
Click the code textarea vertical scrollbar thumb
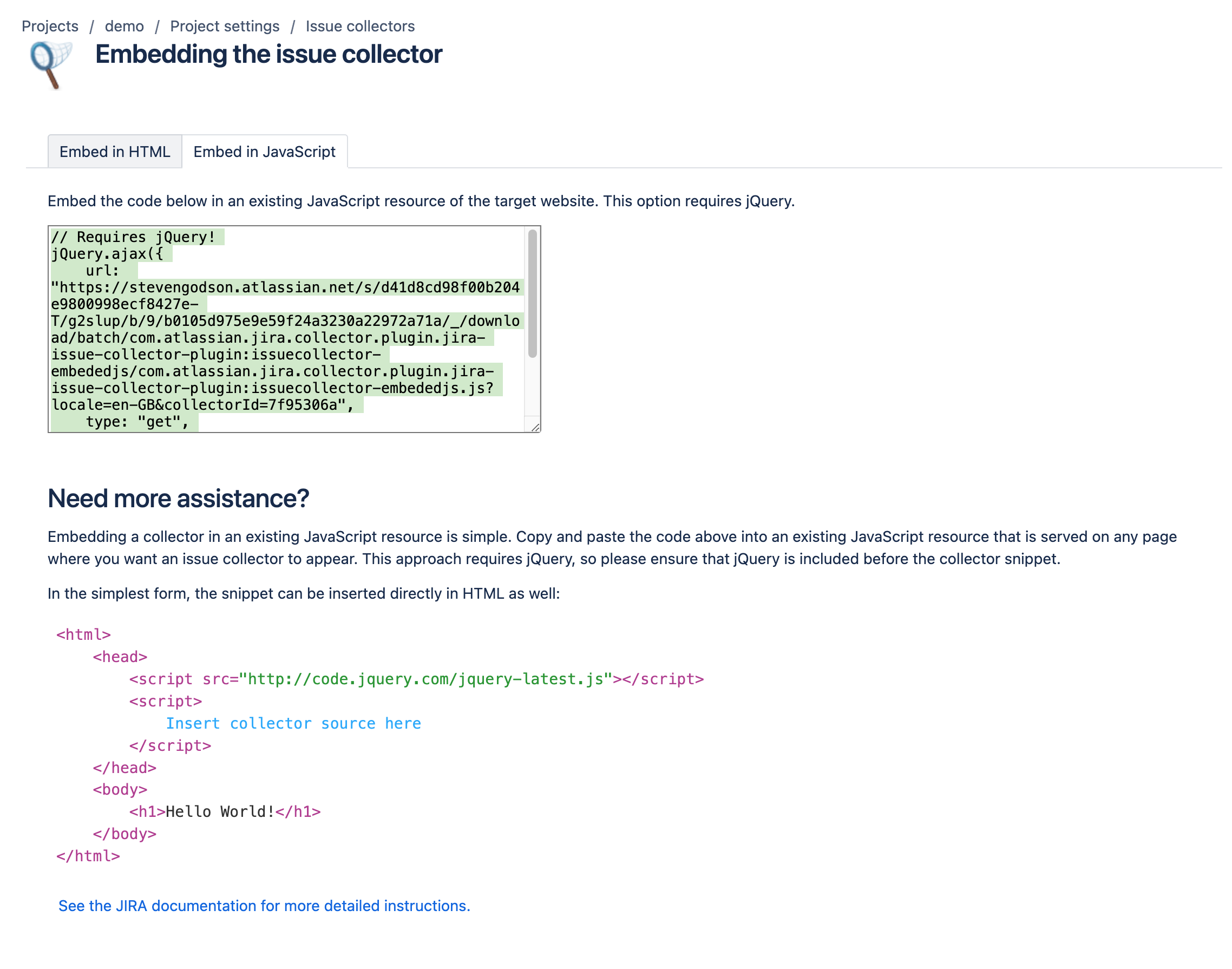coord(532,293)
